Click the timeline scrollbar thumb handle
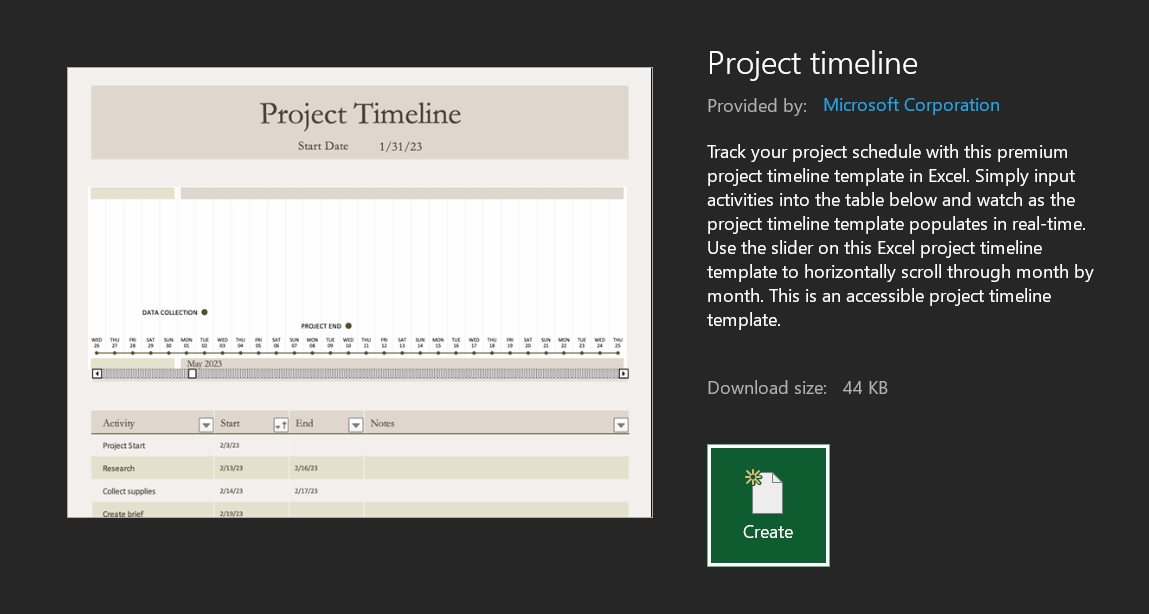The height and width of the screenshot is (614, 1149). coord(192,374)
